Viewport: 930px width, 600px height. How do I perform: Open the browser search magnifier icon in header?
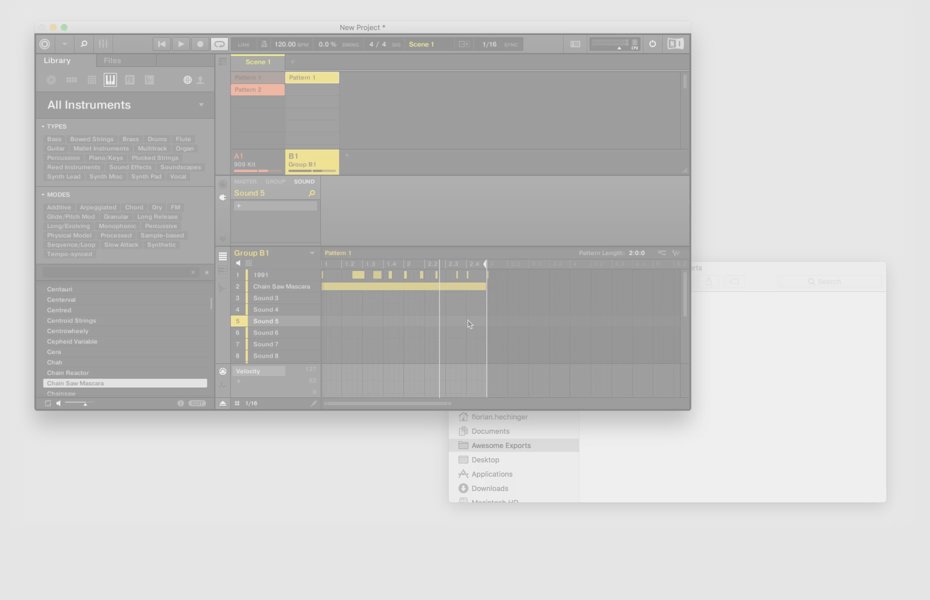(x=84, y=44)
